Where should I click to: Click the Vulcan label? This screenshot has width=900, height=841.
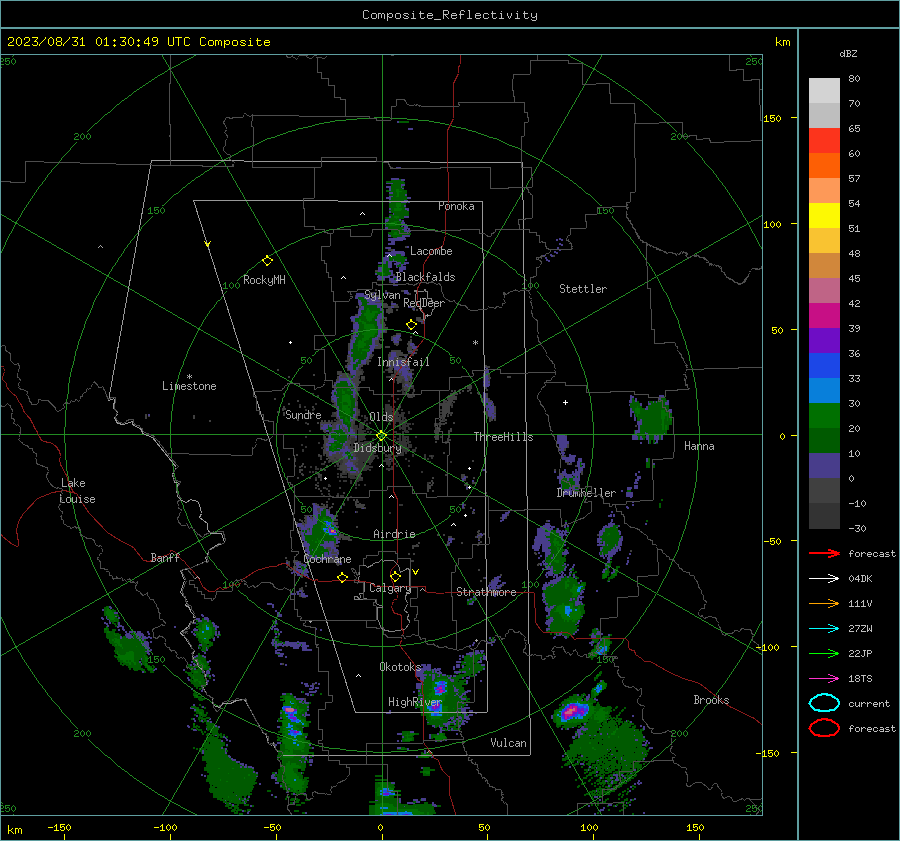[x=509, y=743]
